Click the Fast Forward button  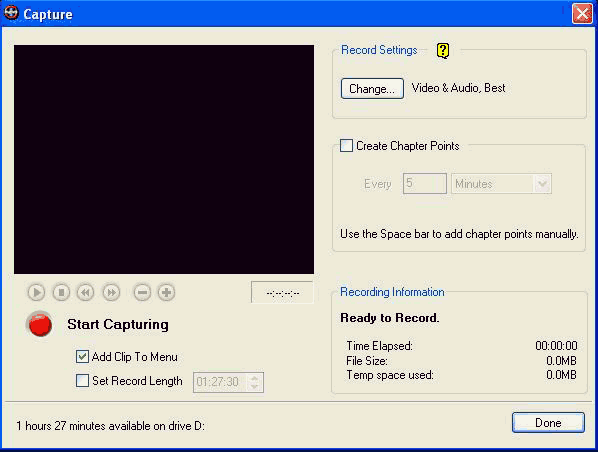pyautogui.click(x=111, y=293)
